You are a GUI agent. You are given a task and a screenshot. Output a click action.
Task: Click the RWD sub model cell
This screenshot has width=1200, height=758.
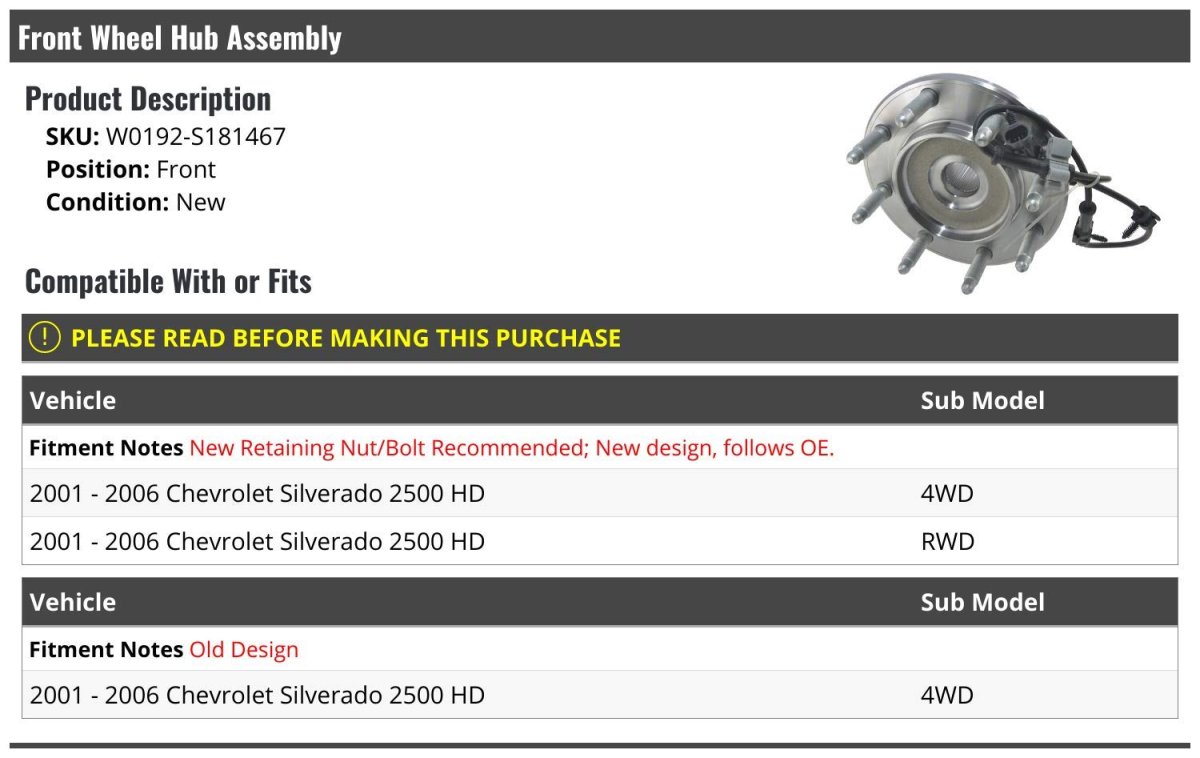coord(947,542)
